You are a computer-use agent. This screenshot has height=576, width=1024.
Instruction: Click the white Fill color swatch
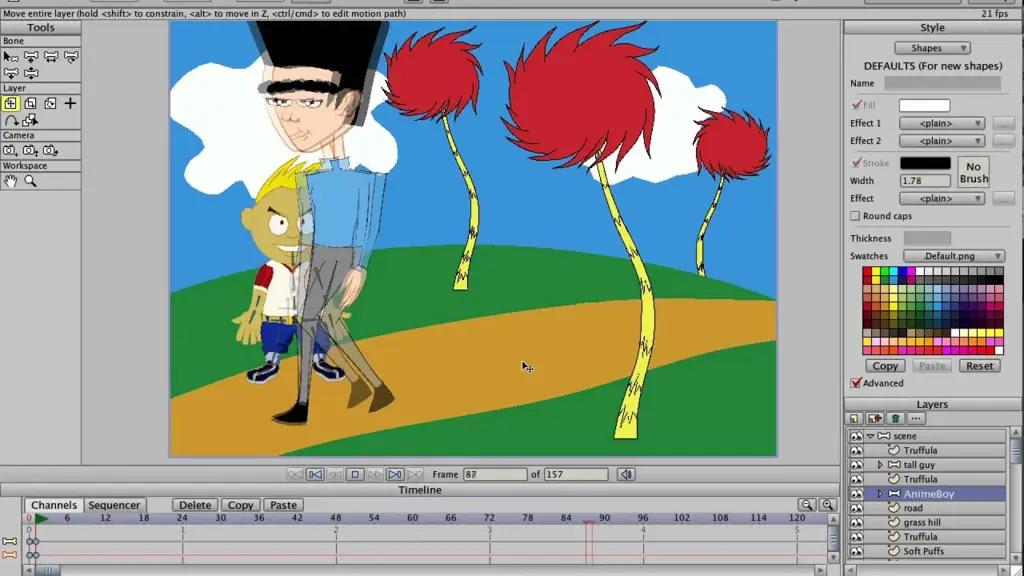click(x=925, y=106)
